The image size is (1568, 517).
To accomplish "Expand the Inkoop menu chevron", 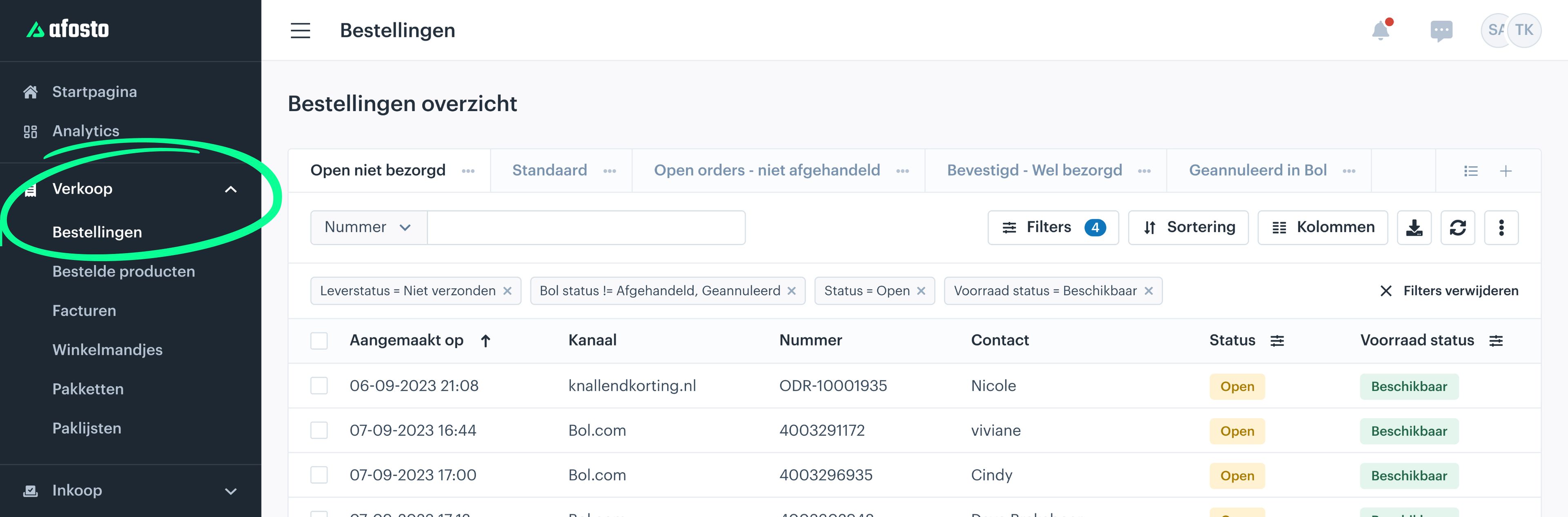I will [231, 491].
